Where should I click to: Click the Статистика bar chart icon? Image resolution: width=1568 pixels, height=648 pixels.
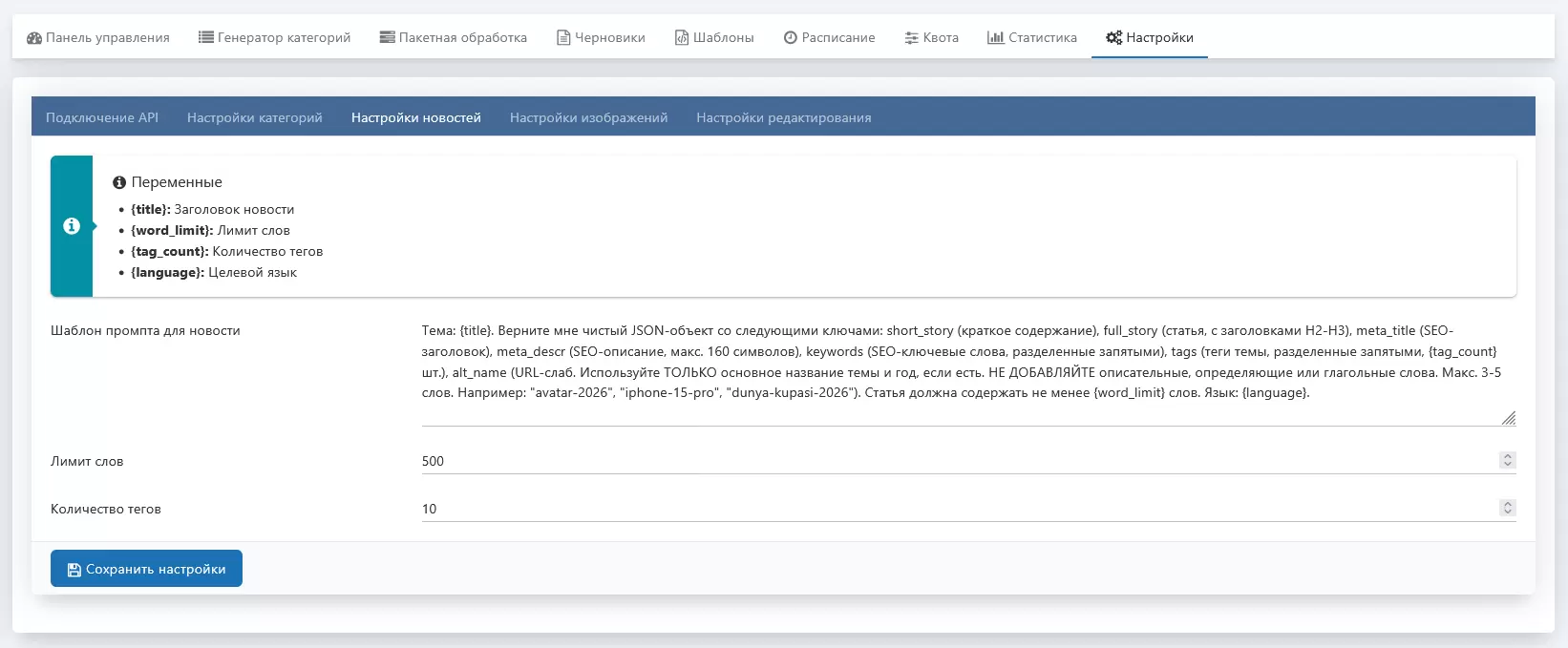click(x=996, y=38)
